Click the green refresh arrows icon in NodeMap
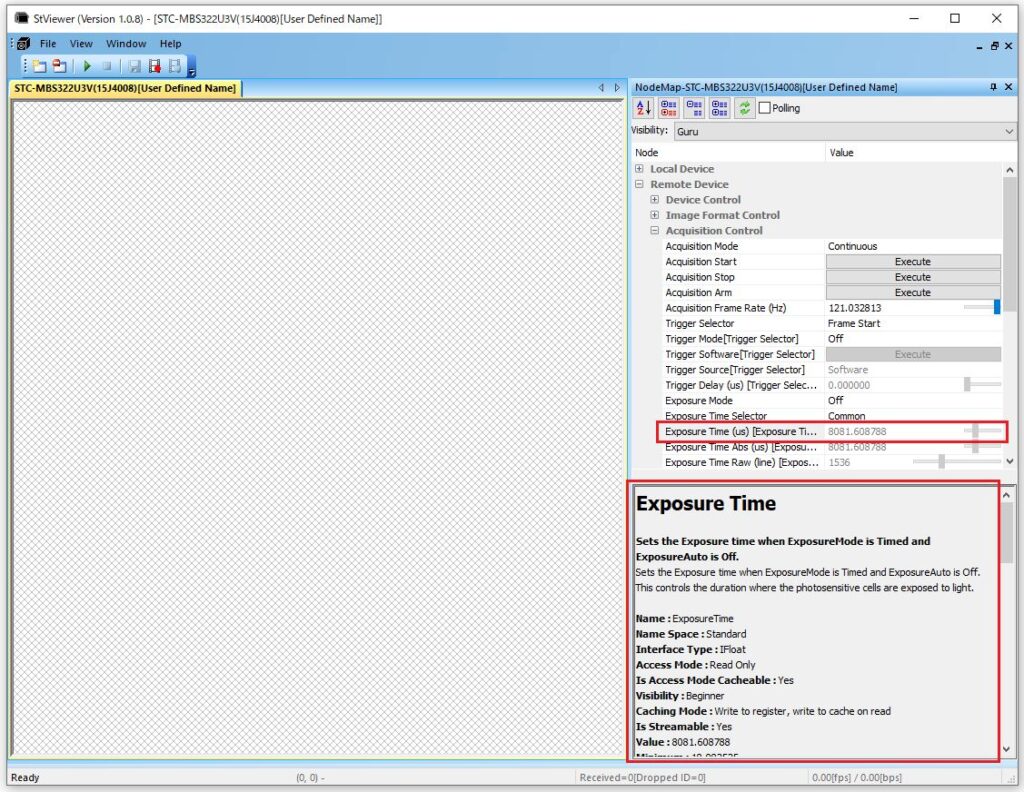Image resolution: width=1024 pixels, height=792 pixels. [x=744, y=108]
